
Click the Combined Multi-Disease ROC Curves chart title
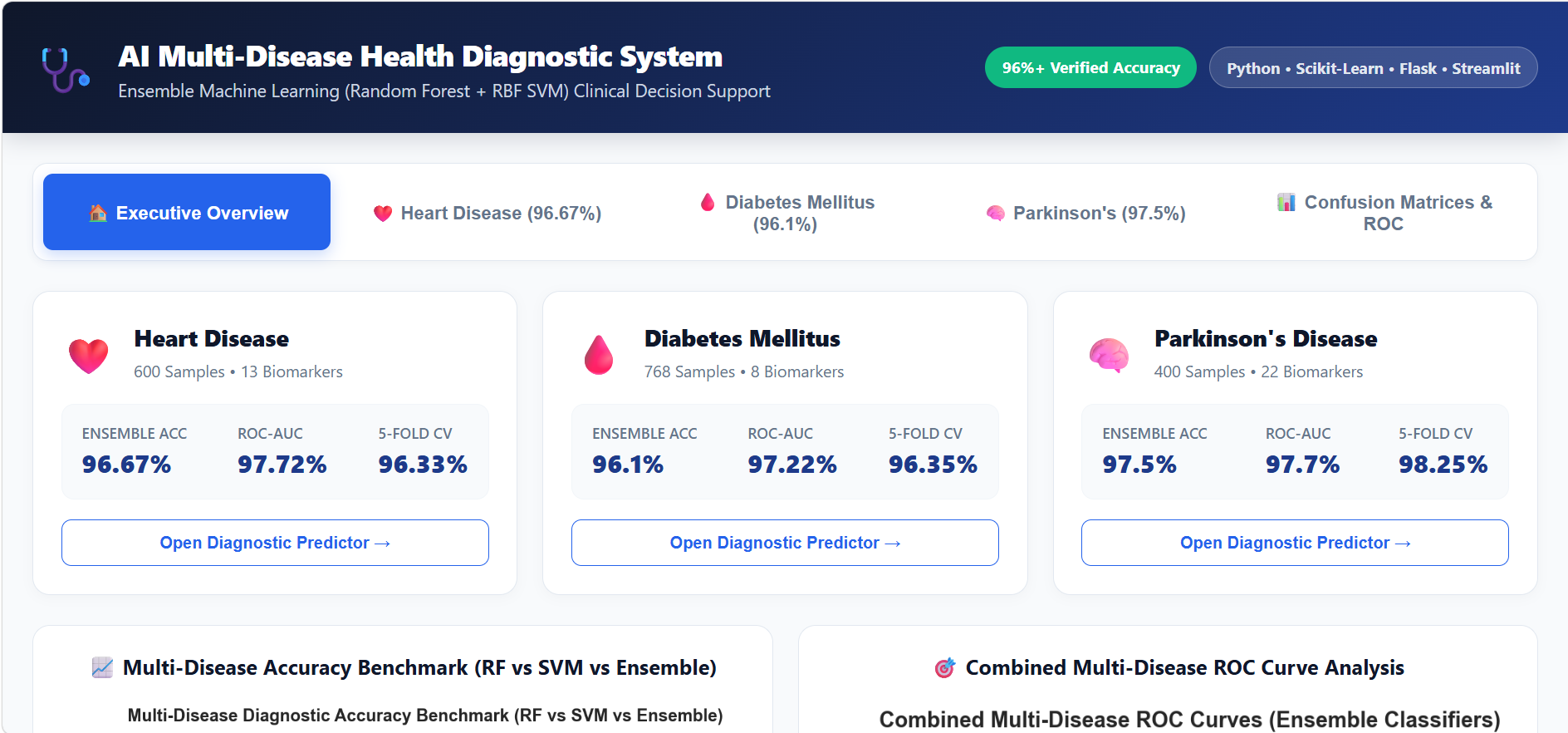pyautogui.click(x=1190, y=719)
